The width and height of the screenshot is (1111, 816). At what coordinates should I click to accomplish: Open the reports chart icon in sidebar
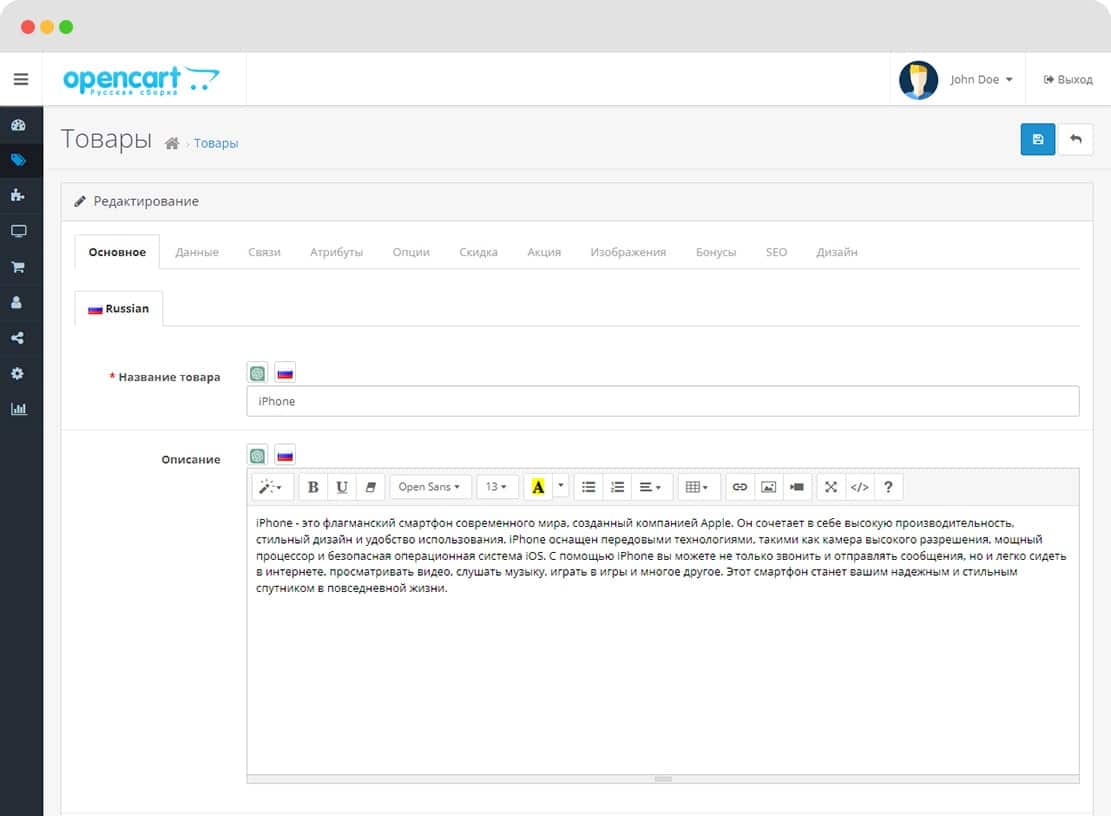click(x=18, y=409)
